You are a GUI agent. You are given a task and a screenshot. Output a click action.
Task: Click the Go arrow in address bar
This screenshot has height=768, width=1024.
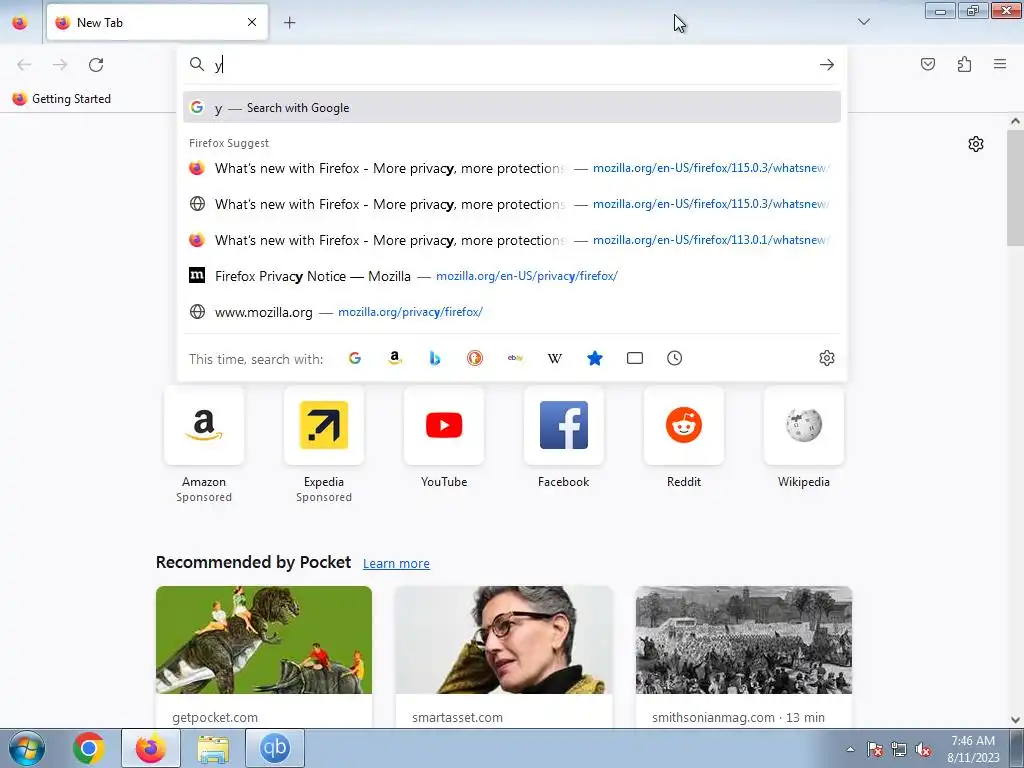click(827, 65)
